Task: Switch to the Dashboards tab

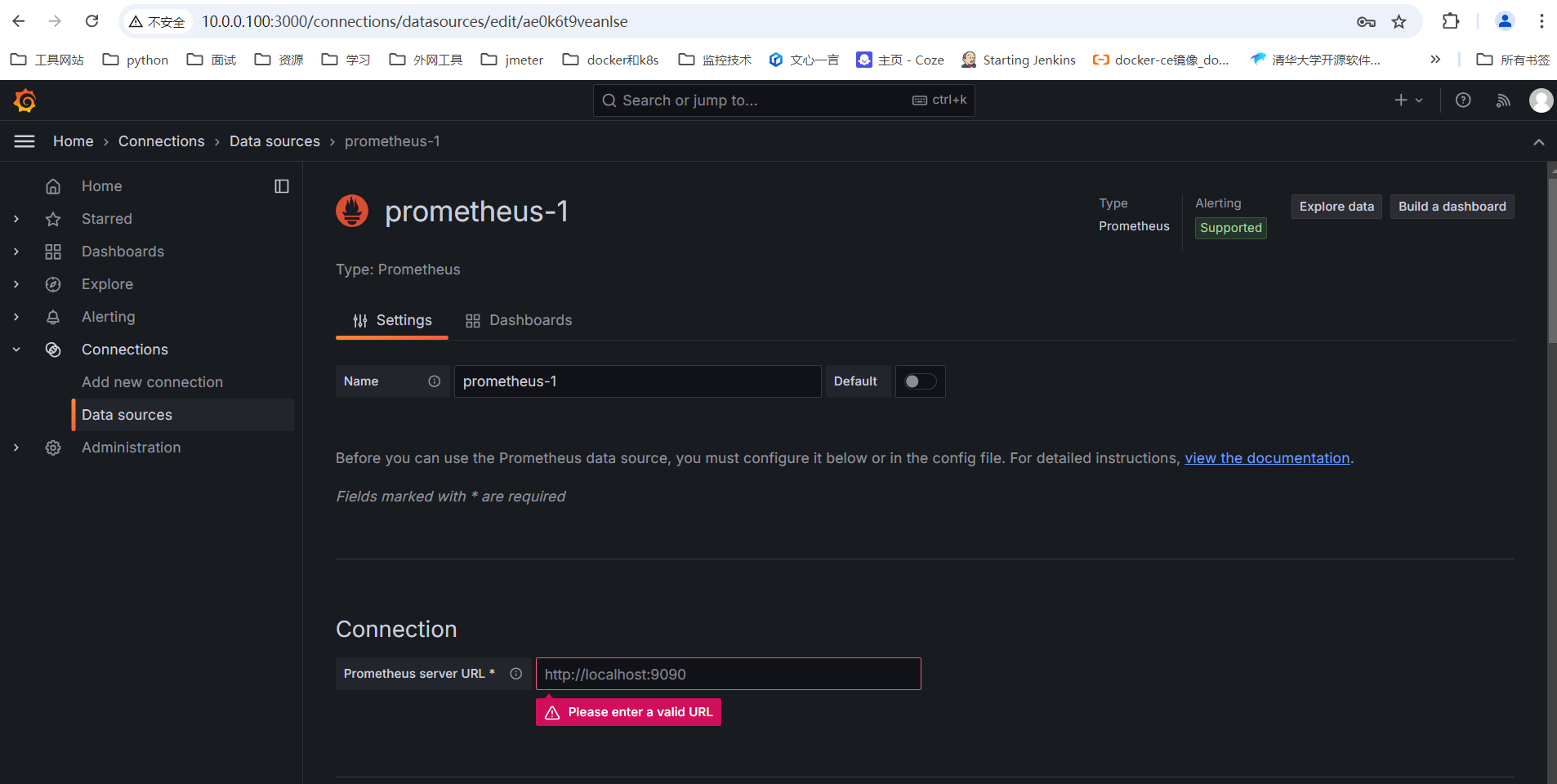Action: (x=519, y=320)
